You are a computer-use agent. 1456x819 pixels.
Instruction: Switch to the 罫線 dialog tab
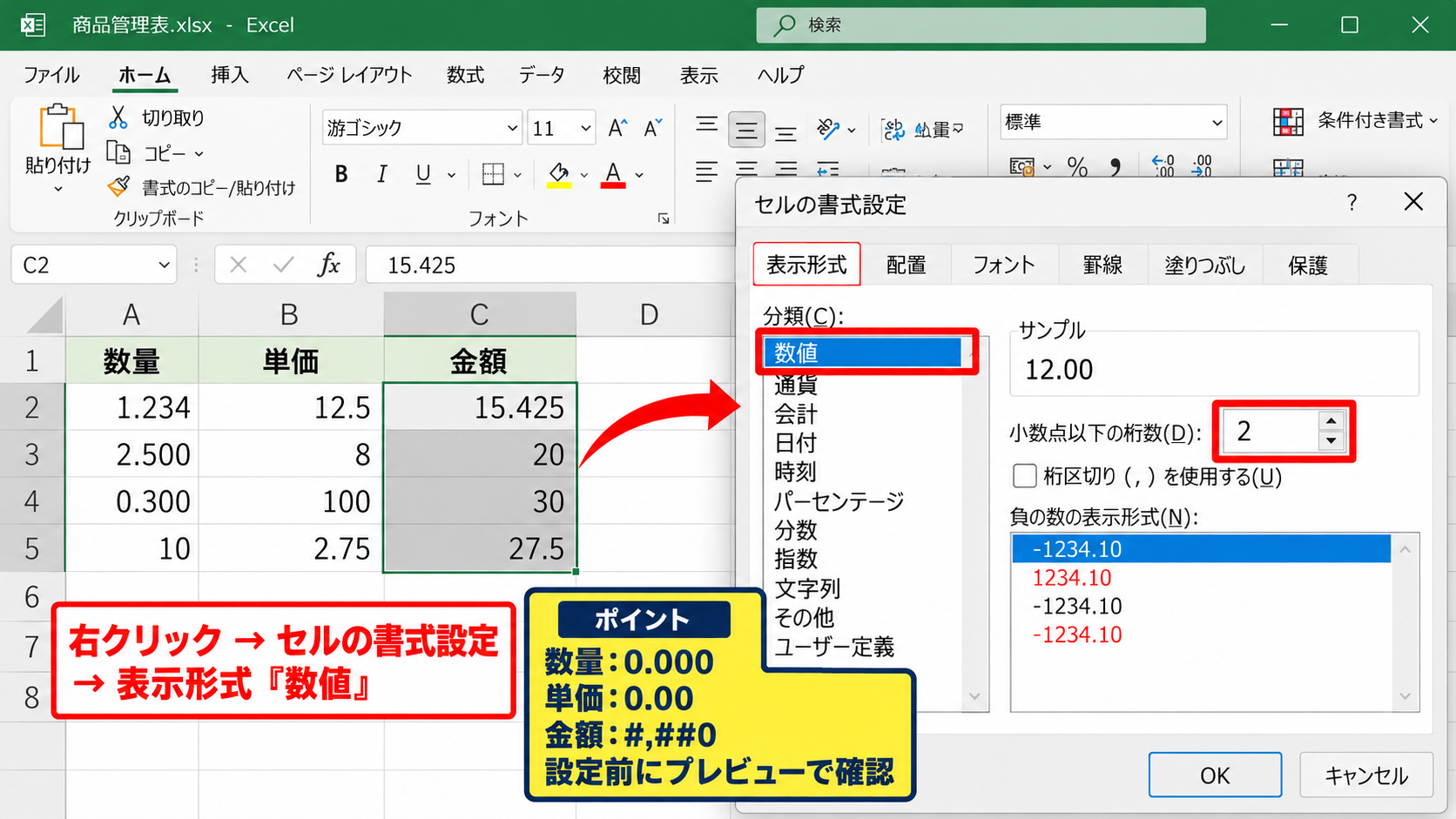pyautogui.click(x=1102, y=265)
